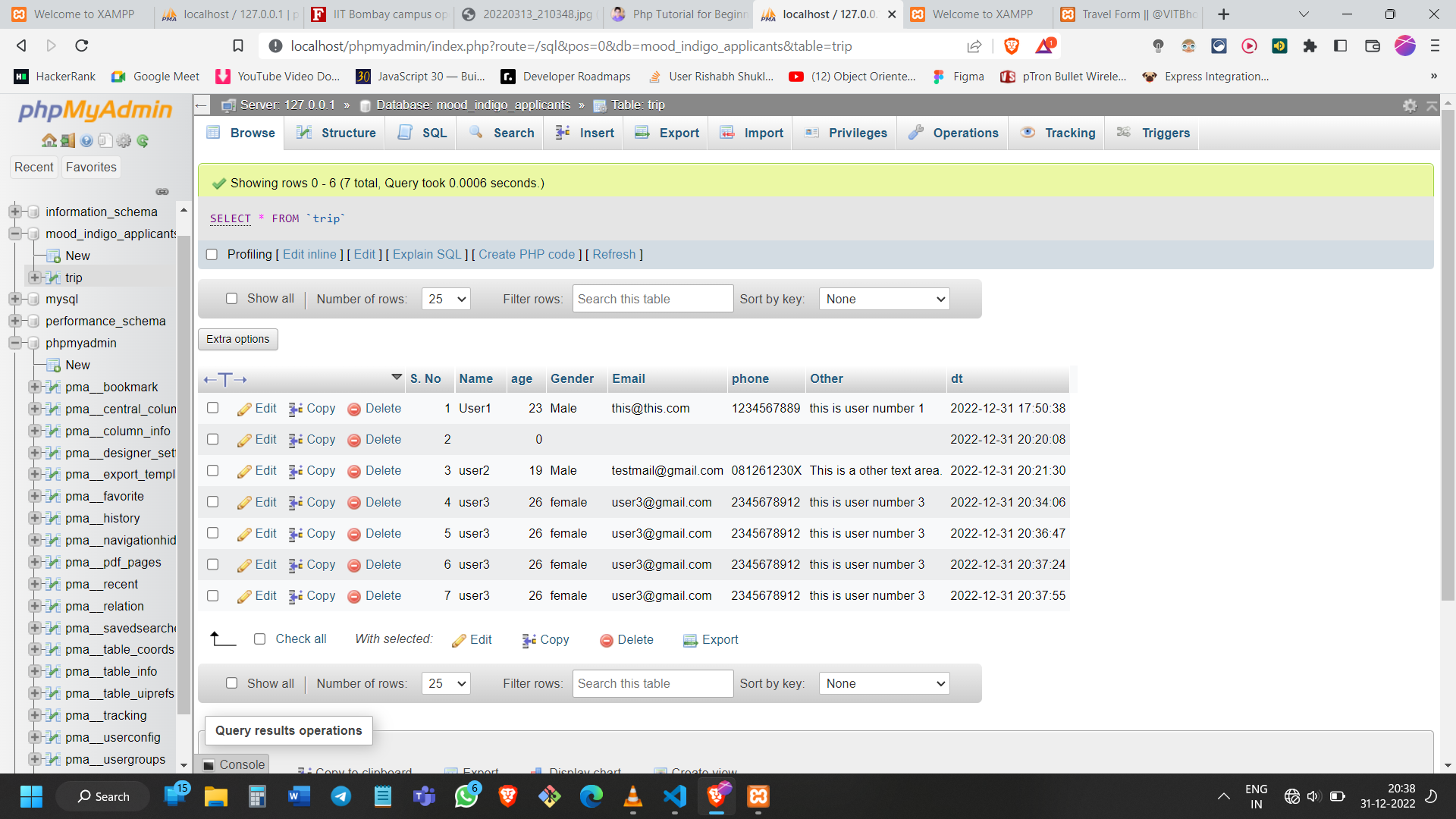This screenshot has height=819, width=1456.
Task: Click Brave Shields lion icon in address bar
Action: [x=1011, y=46]
